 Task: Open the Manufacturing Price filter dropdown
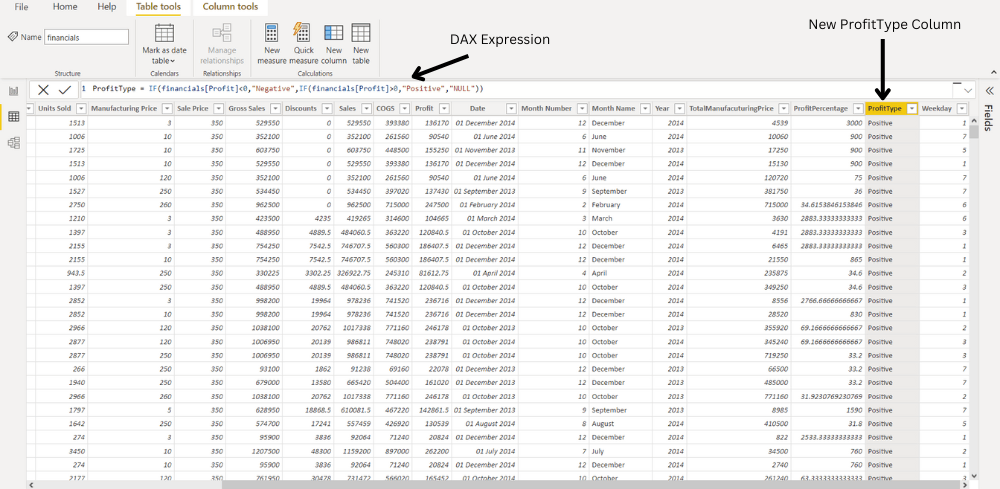[167, 108]
